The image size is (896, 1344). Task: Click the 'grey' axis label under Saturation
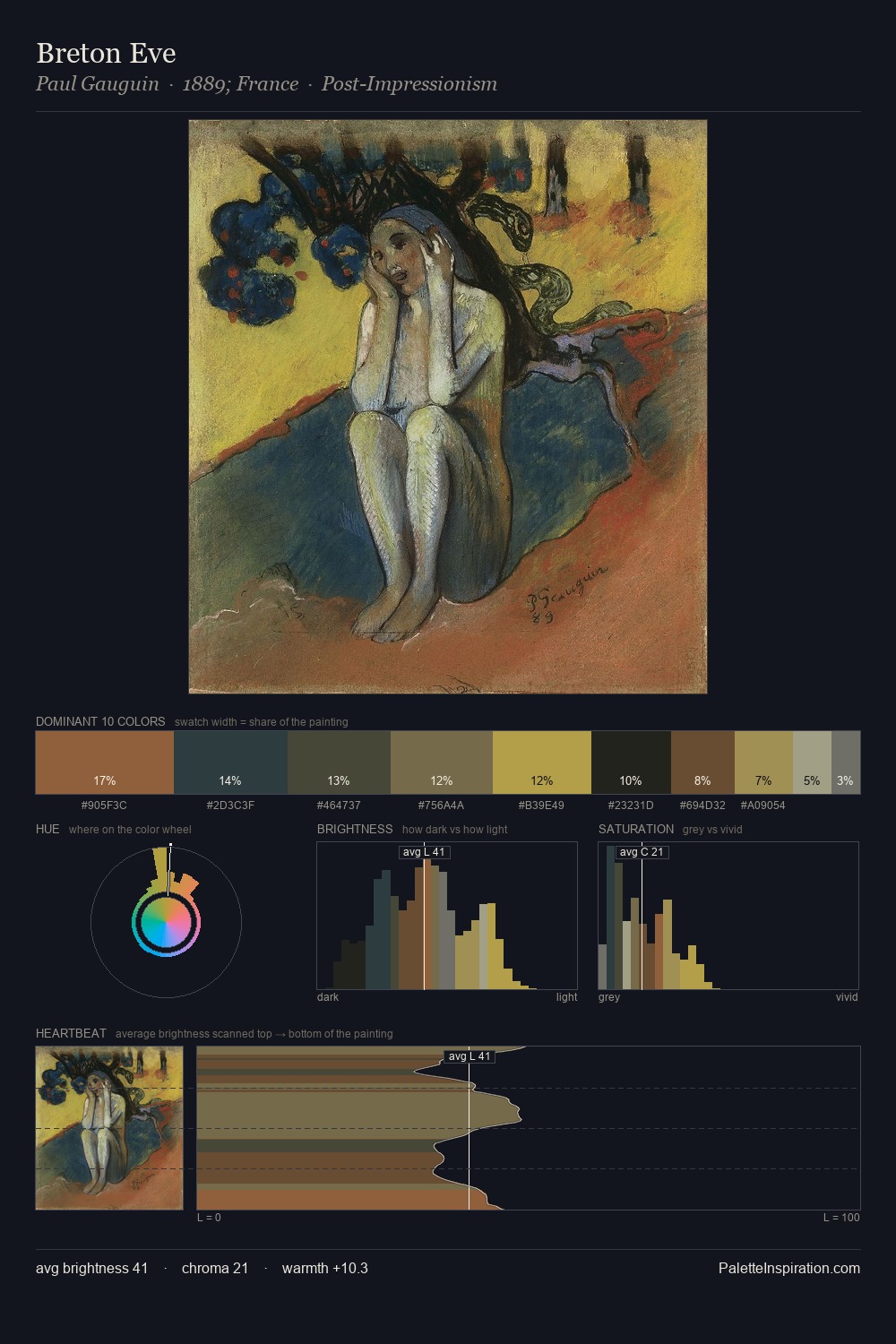609,997
